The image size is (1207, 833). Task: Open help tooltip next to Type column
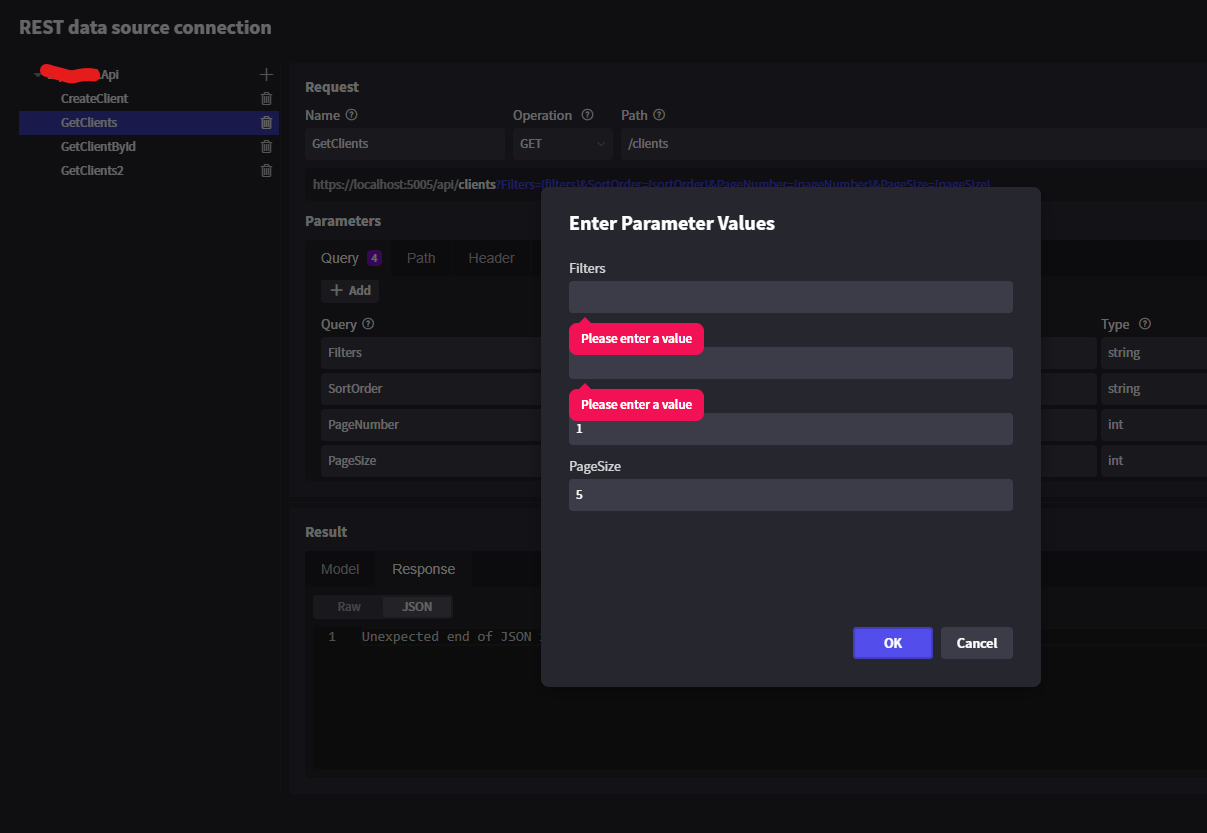pyautogui.click(x=1147, y=324)
